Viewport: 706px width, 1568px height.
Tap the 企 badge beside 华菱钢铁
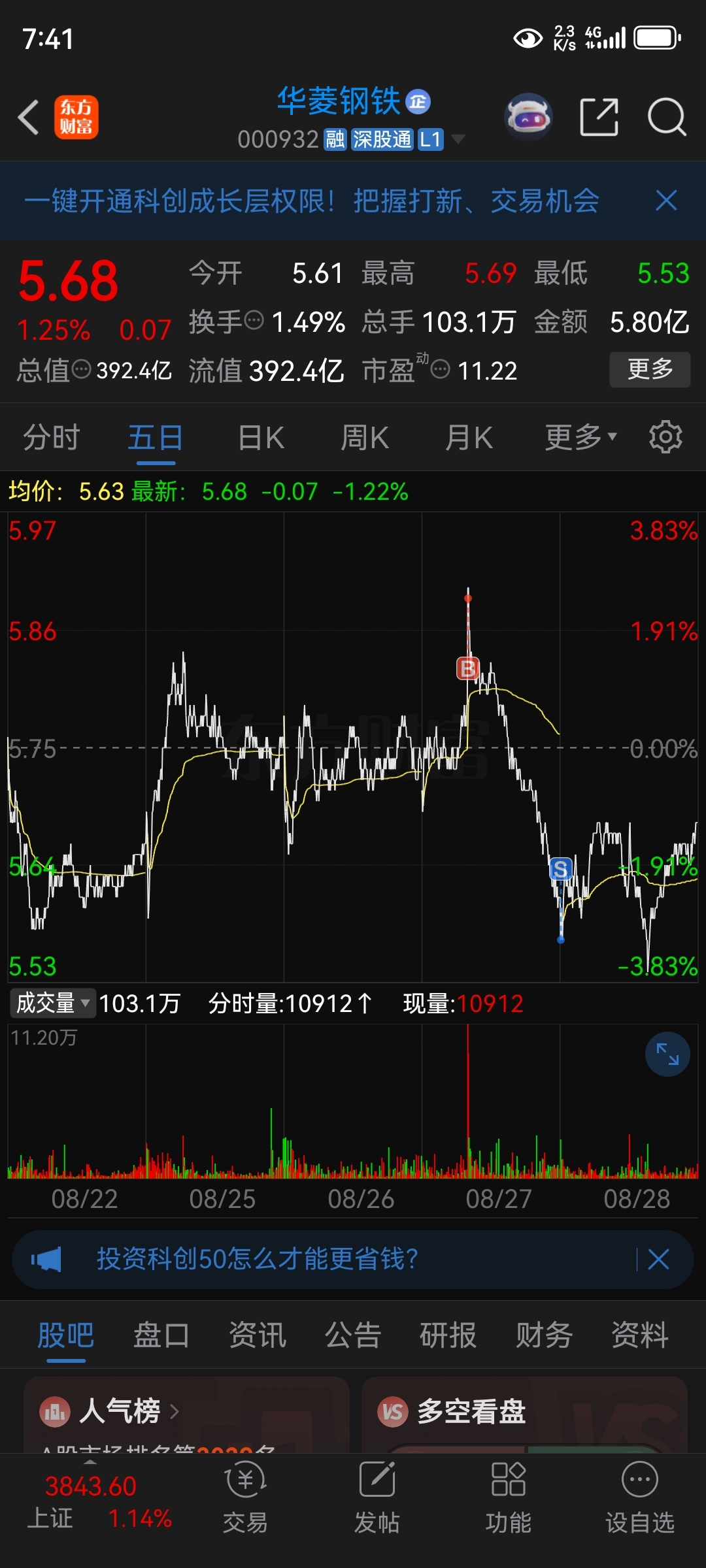click(x=418, y=102)
